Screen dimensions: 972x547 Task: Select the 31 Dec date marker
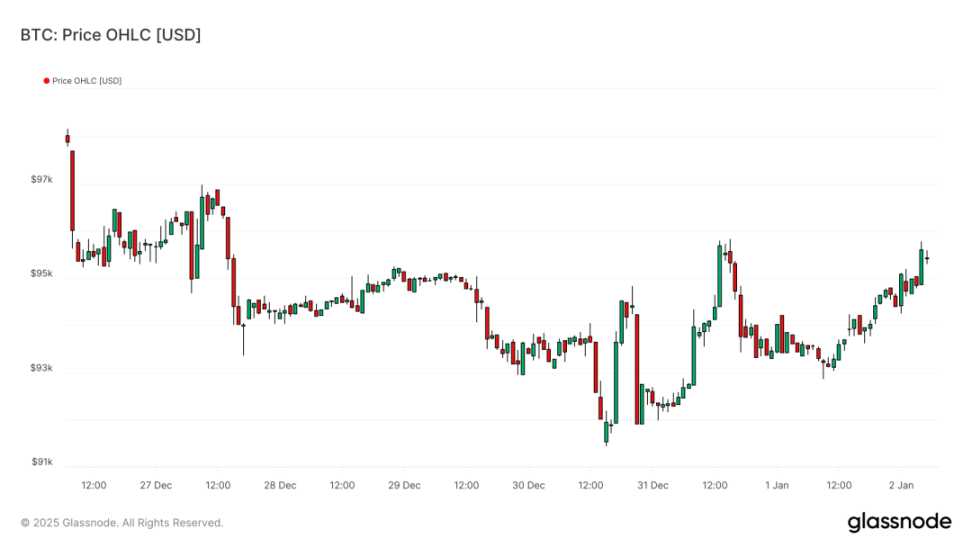point(653,485)
